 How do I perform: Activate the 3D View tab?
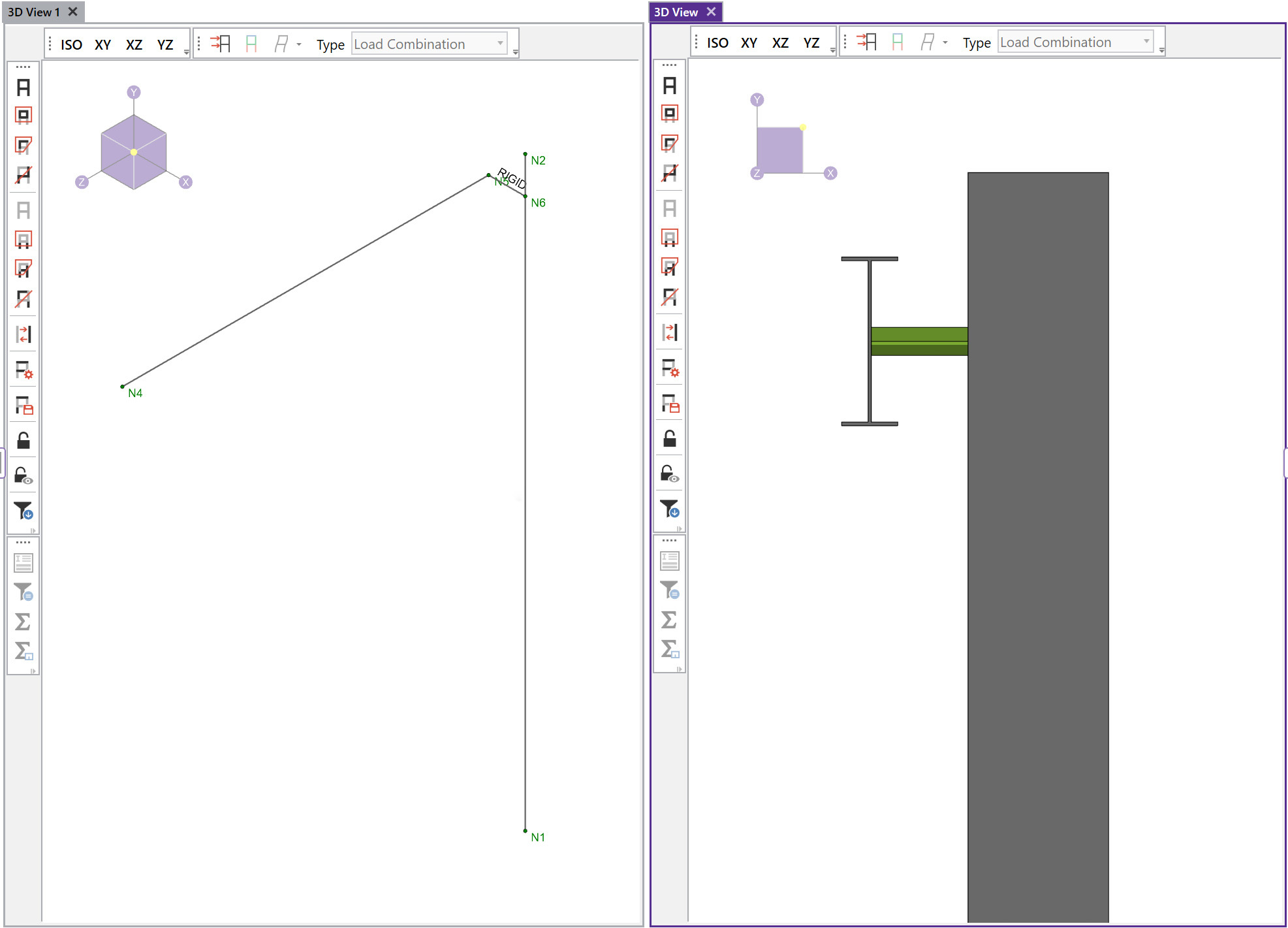point(676,12)
